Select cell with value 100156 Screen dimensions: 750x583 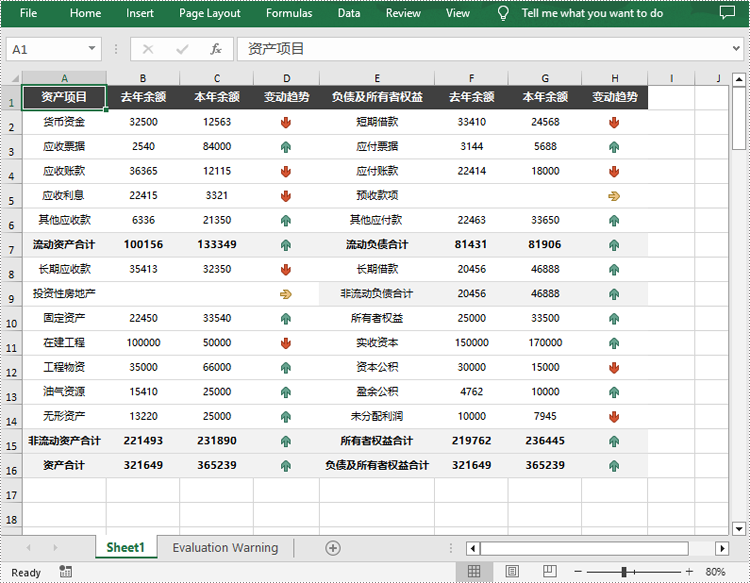click(143, 244)
